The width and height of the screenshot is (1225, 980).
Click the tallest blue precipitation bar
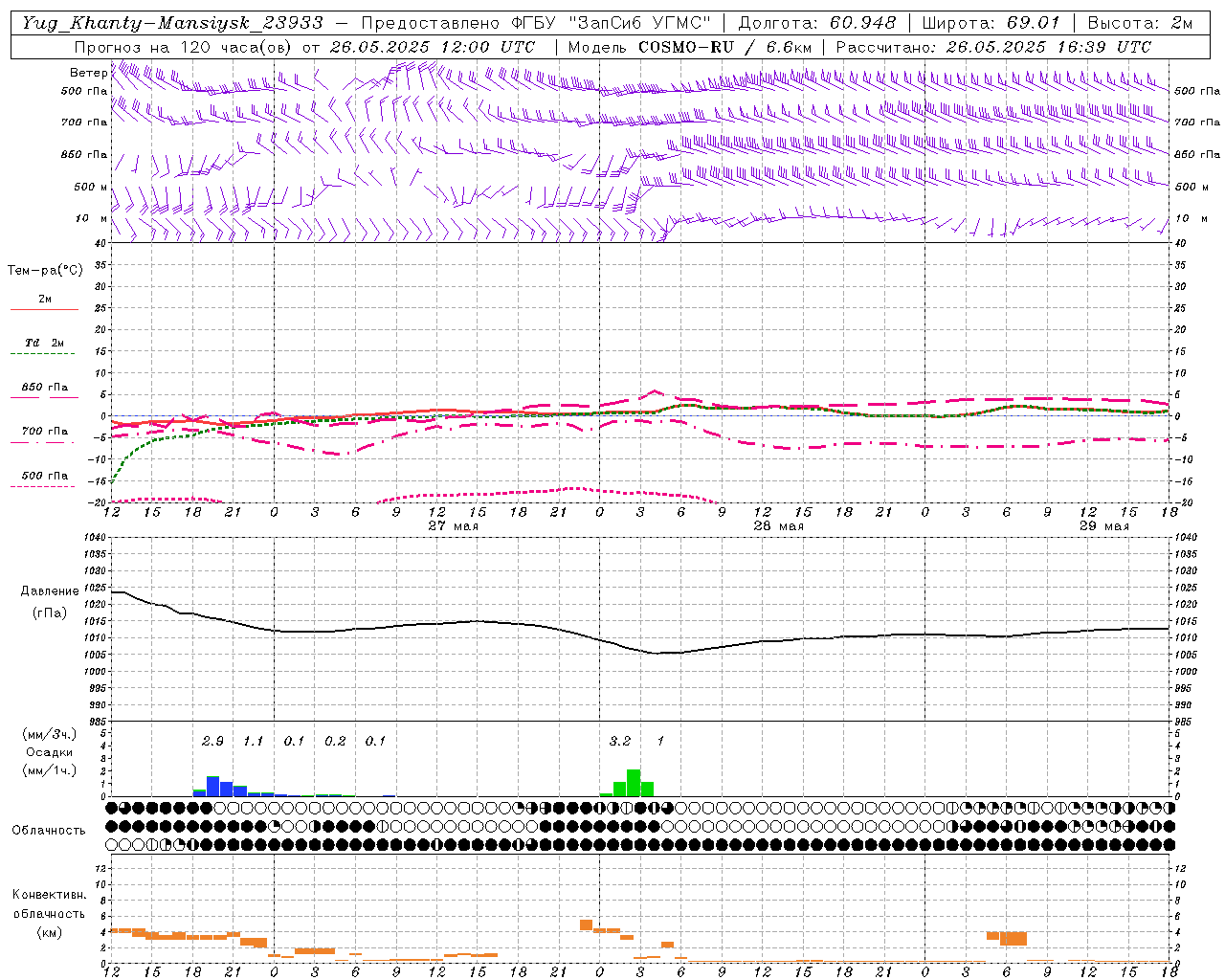coord(213,786)
